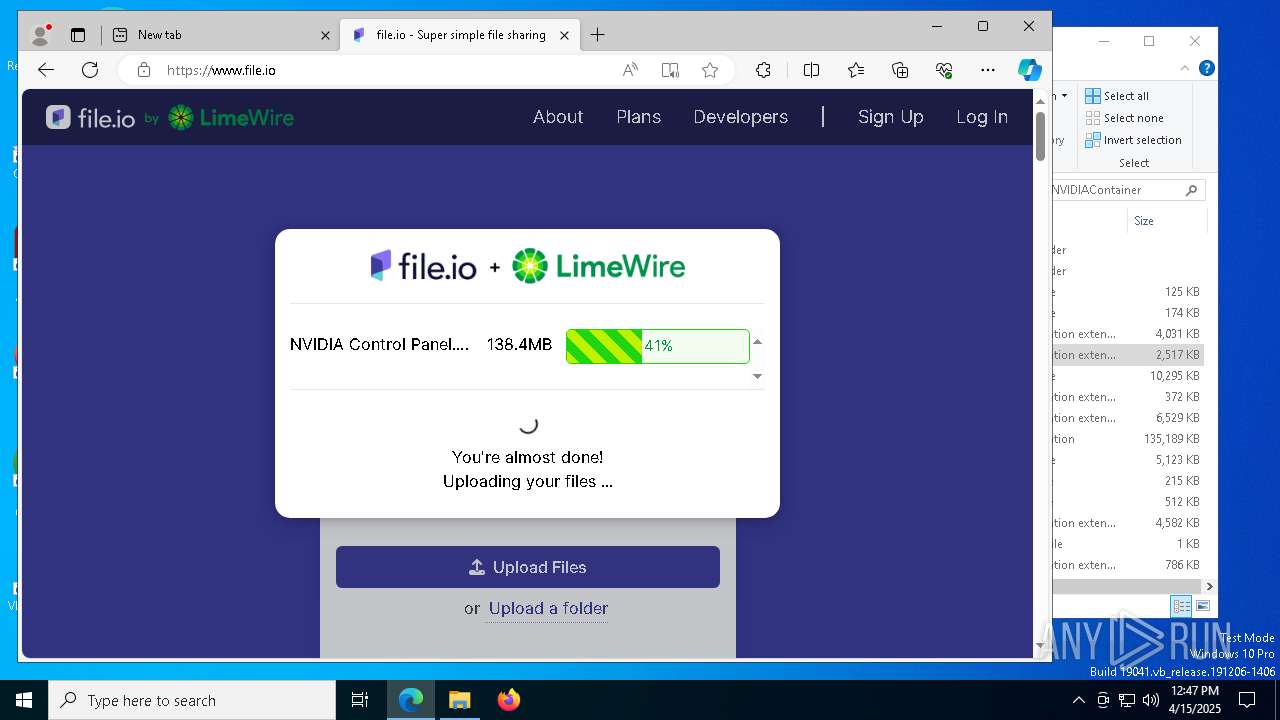Select the 10,295 KB file row
The width and height of the screenshot is (1280, 720).
pos(1127,376)
